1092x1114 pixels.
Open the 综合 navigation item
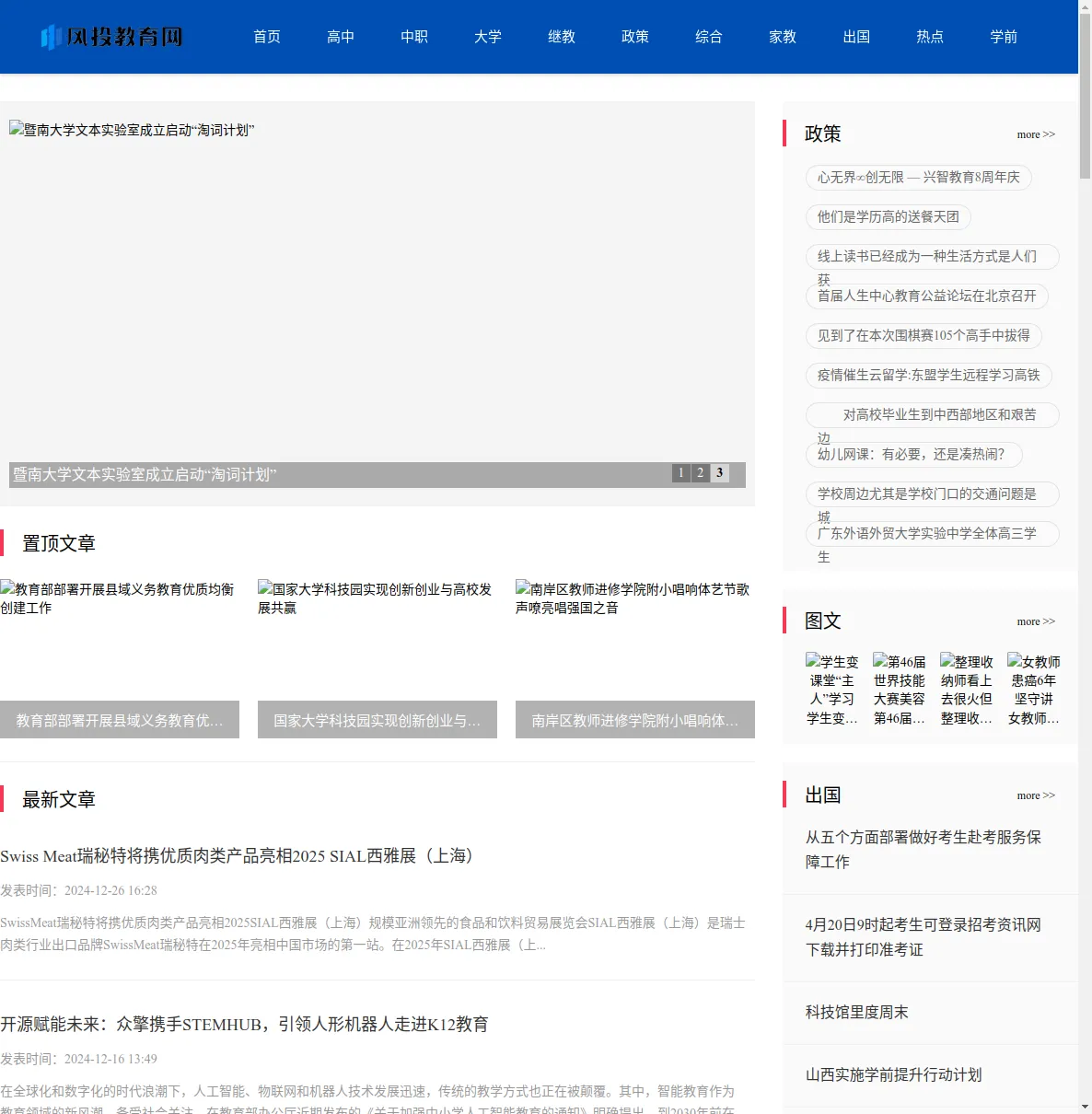point(709,37)
